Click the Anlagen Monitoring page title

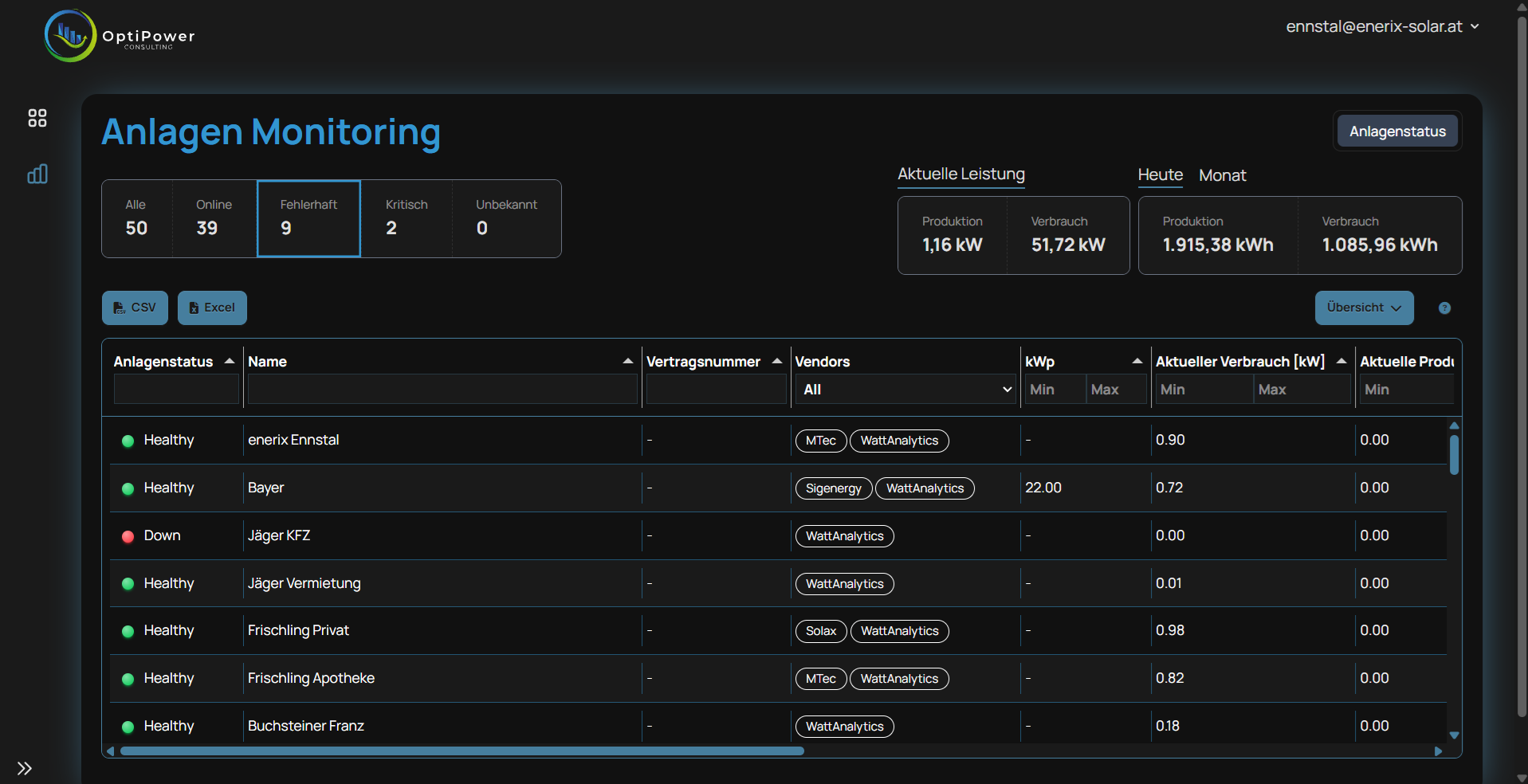tap(271, 132)
